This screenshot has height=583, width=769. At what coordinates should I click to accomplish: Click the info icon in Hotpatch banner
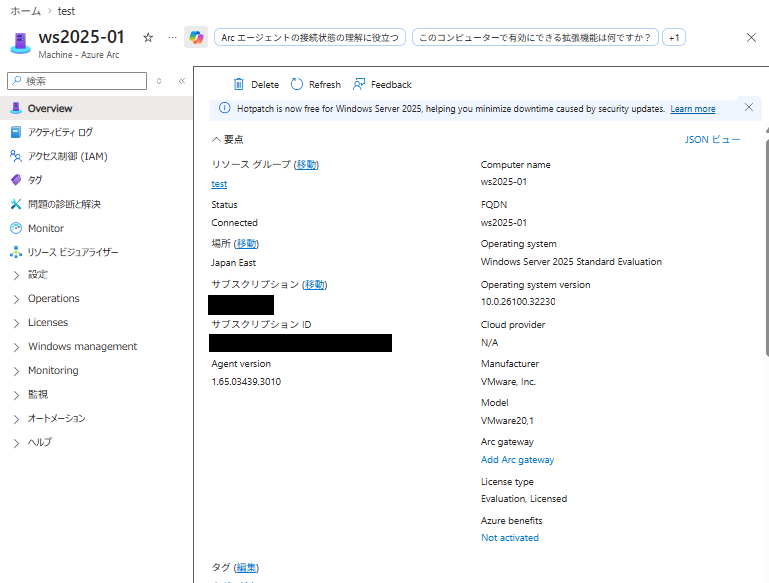point(224,108)
